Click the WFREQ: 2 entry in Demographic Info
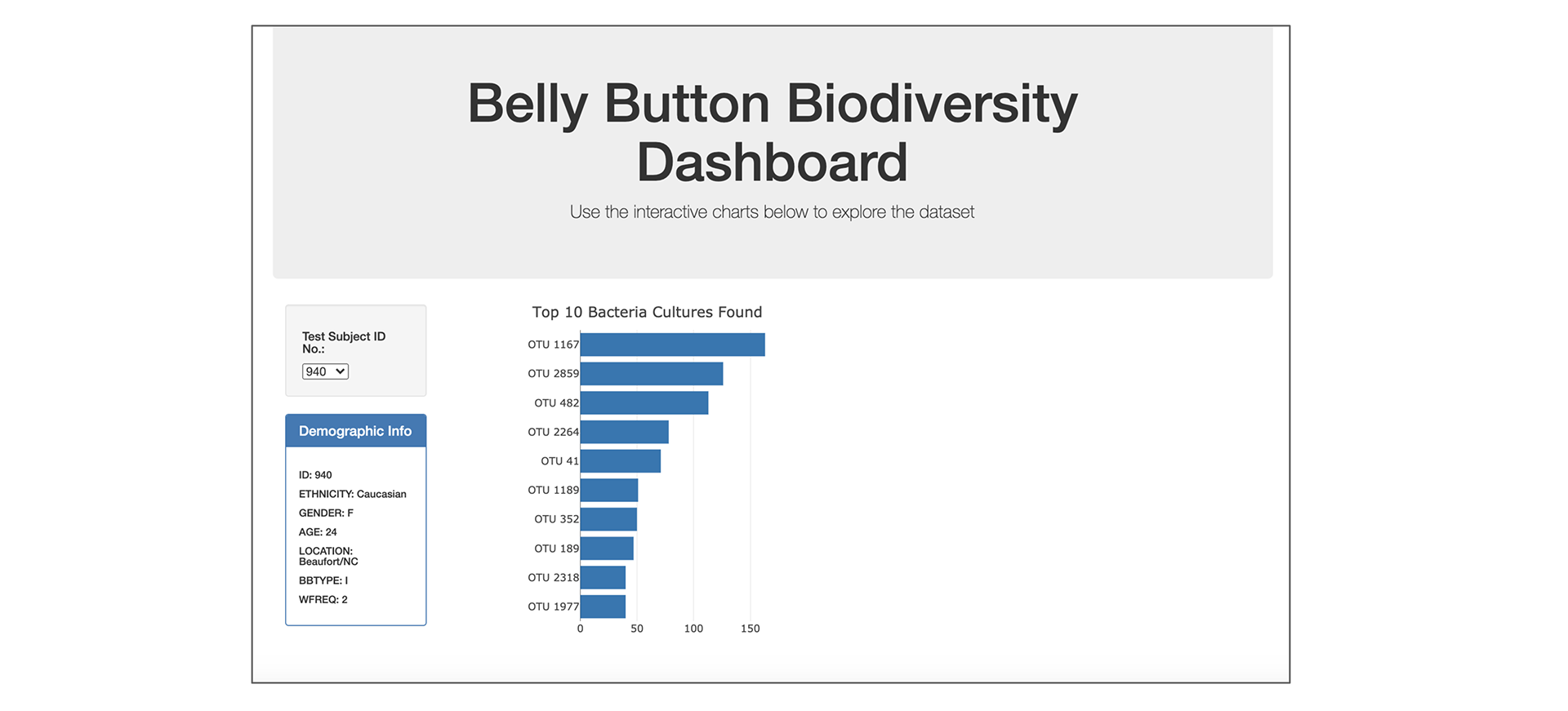 [323, 599]
